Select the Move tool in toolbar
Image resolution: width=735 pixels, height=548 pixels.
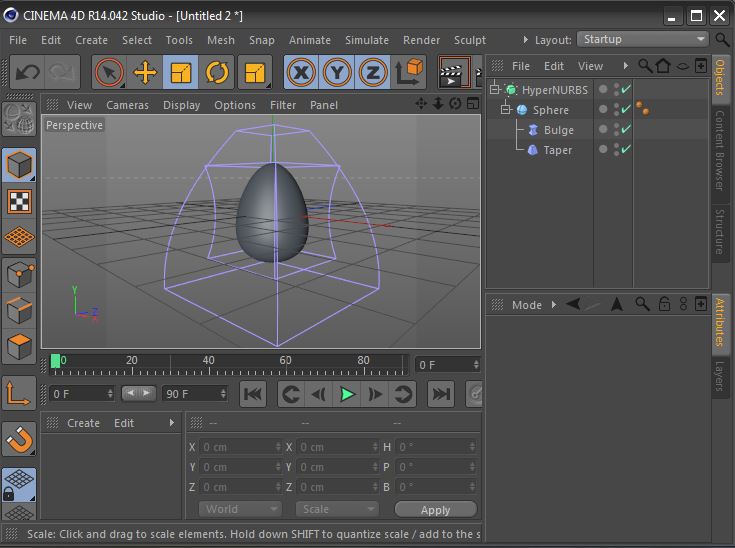coord(145,72)
